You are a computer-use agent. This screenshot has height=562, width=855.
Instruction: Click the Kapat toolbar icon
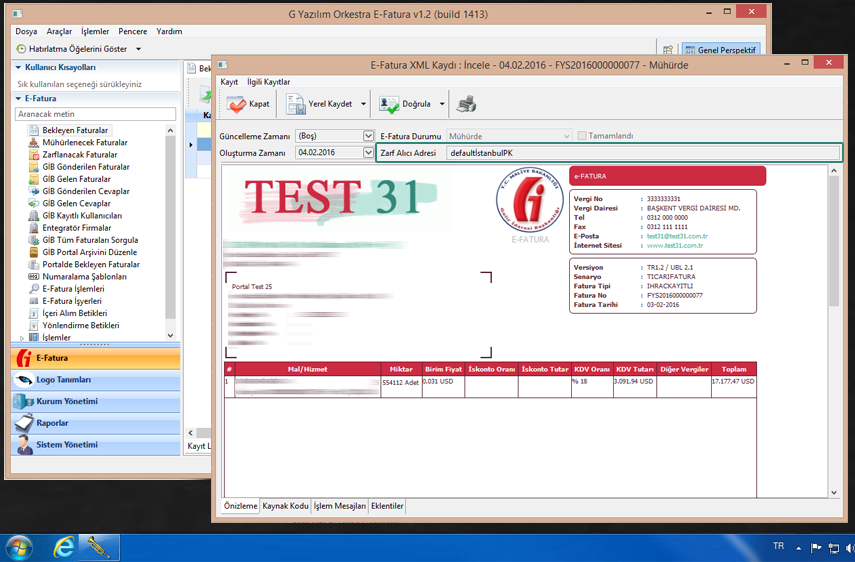(x=237, y=104)
